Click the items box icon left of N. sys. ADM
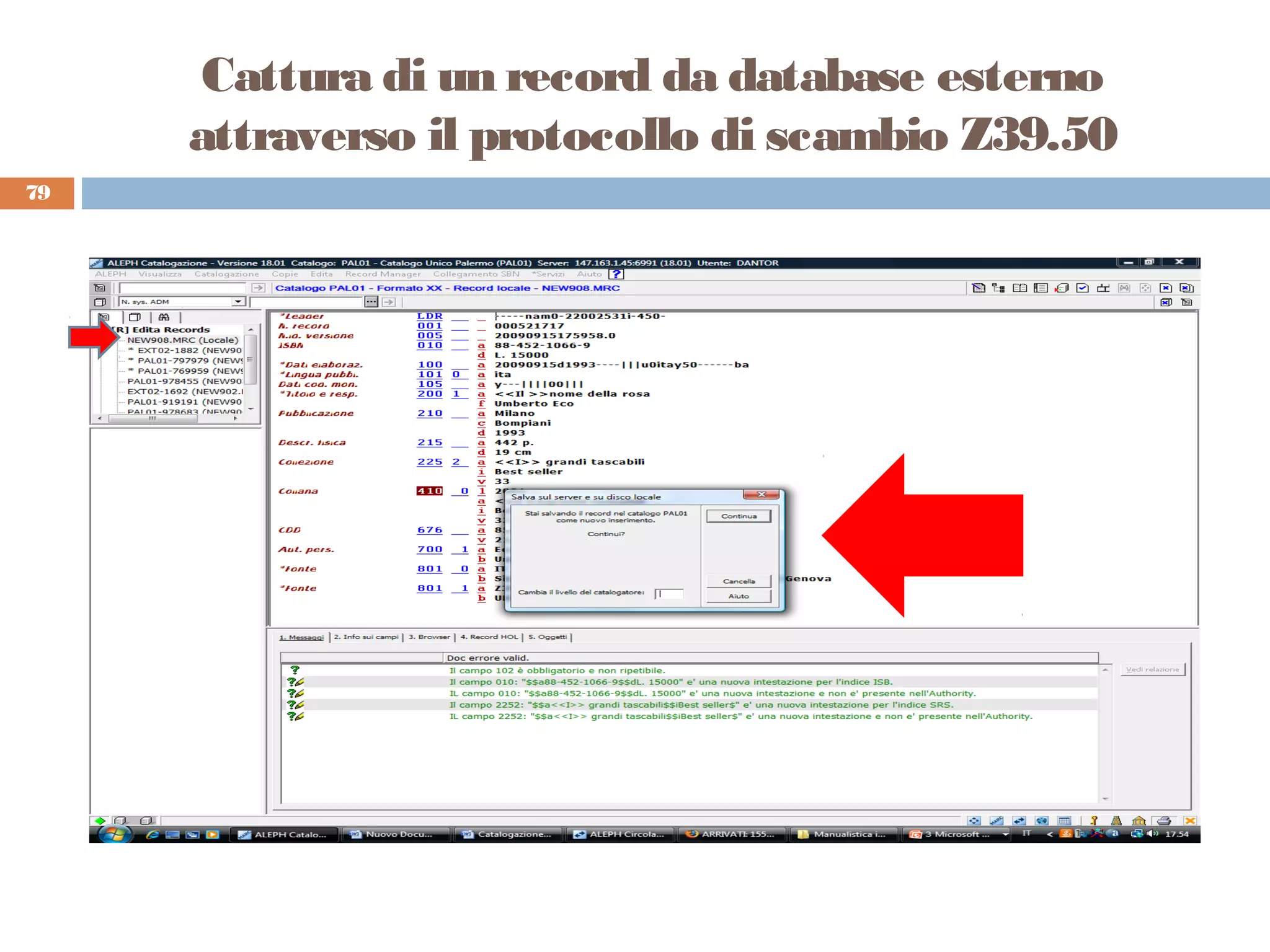Image resolution: width=1270 pixels, height=952 pixels. [x=100, y=302]
